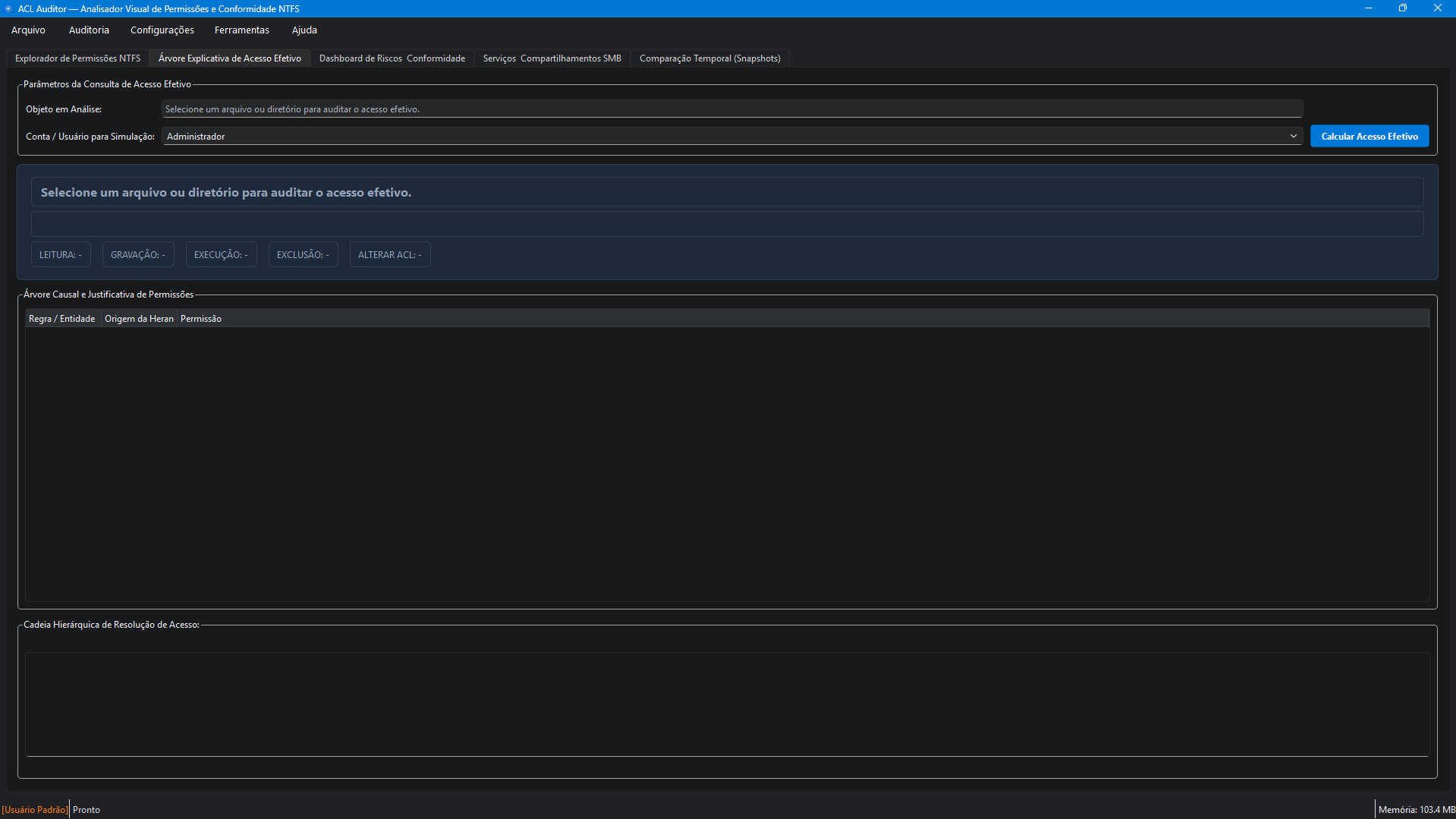1456x819 pixels.
Task: Click the Pronto status text
Action: click(86, 810)
